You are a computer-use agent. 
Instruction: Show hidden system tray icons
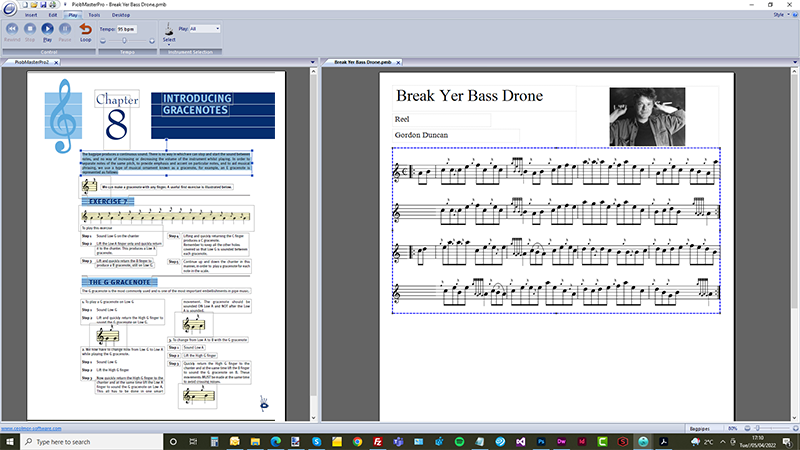point(722,442)
